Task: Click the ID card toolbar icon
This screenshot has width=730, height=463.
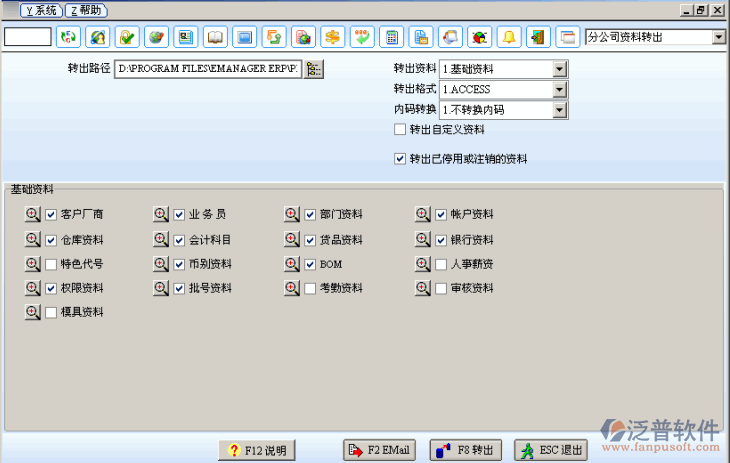Action: coord(186,37)
